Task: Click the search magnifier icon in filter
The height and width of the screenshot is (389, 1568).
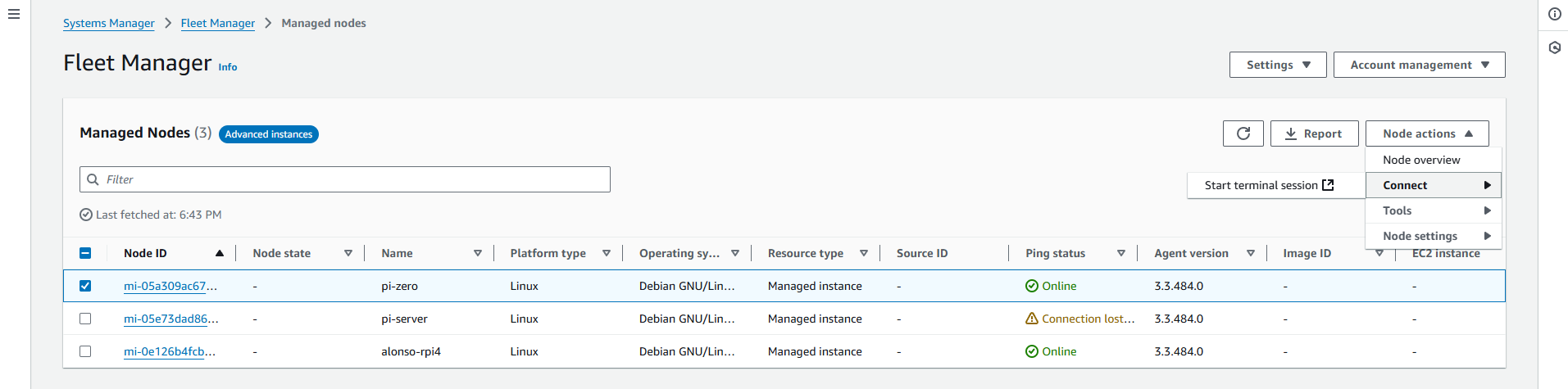Action: [x=93, y=179]
